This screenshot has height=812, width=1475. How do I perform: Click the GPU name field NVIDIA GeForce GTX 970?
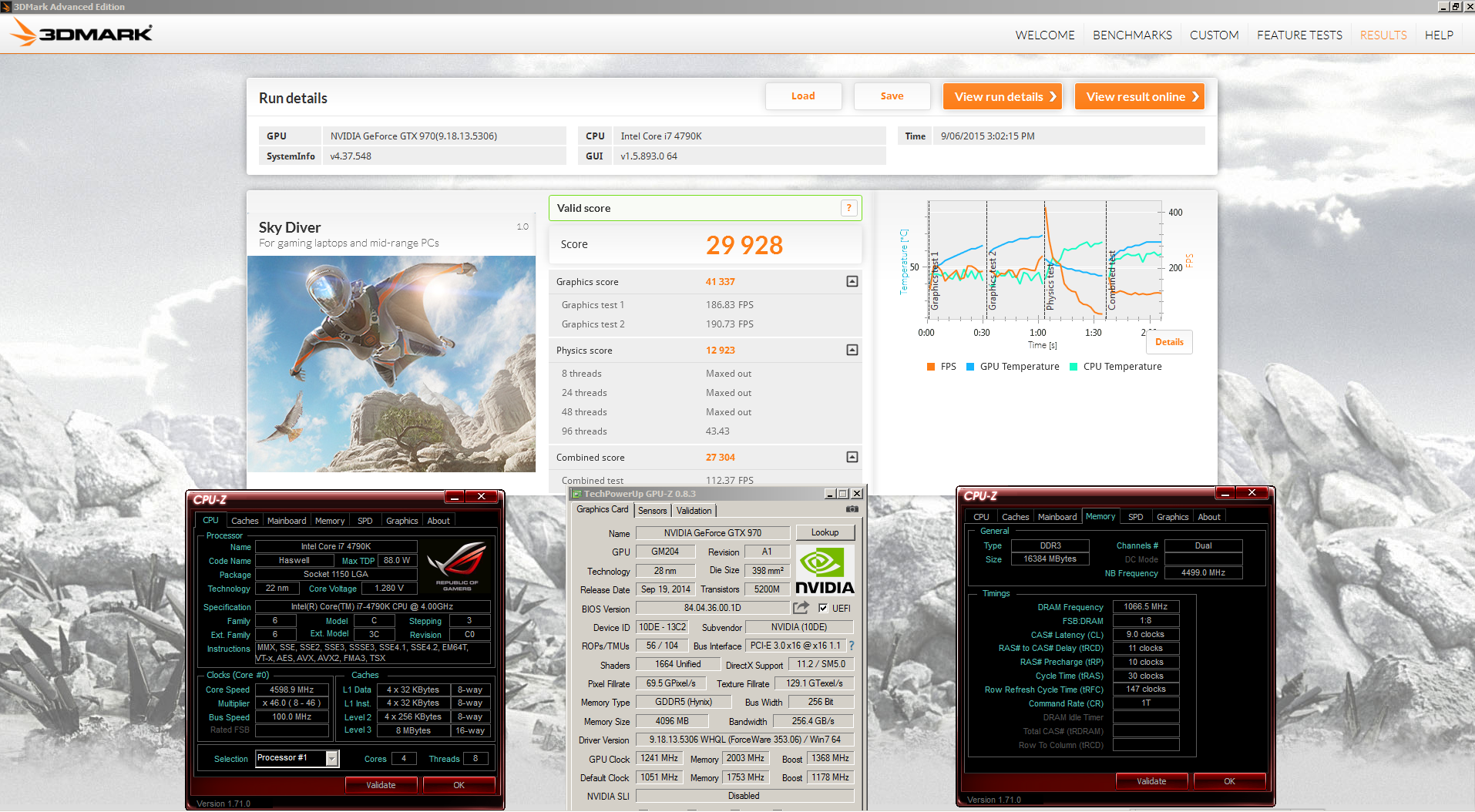pyautogui.click(x=713, y=532)
